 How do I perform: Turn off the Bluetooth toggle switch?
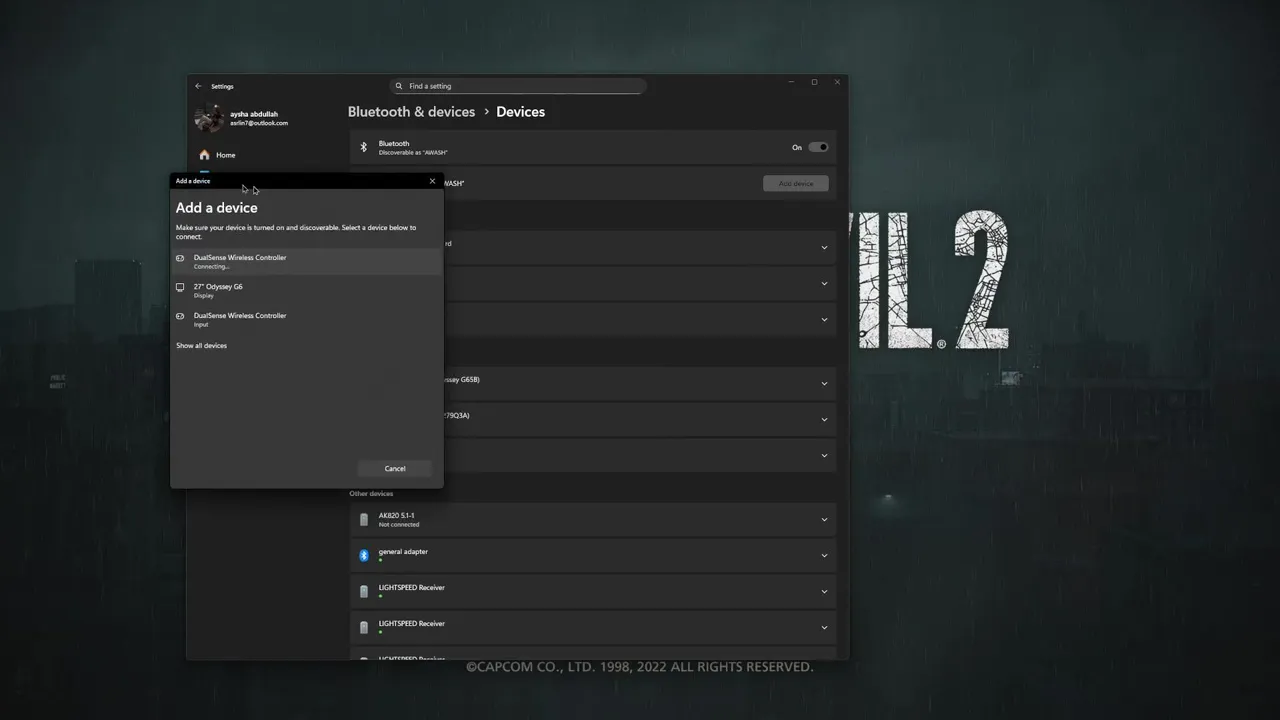(818, 147)
